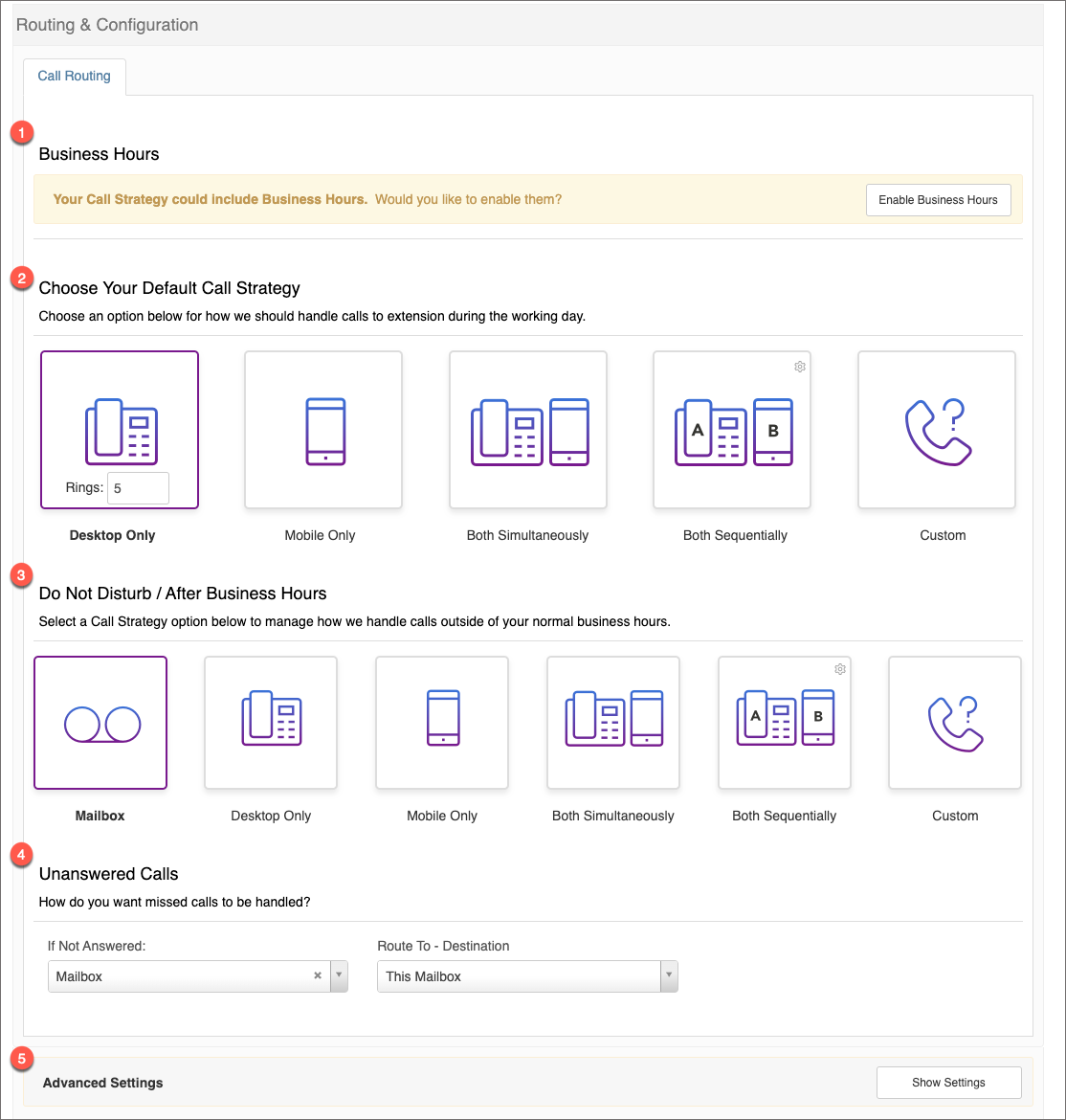1066x1120 pixels.
Task: Pick Both Simultaneously default call strategy
Action: click(x=528, y=430)
